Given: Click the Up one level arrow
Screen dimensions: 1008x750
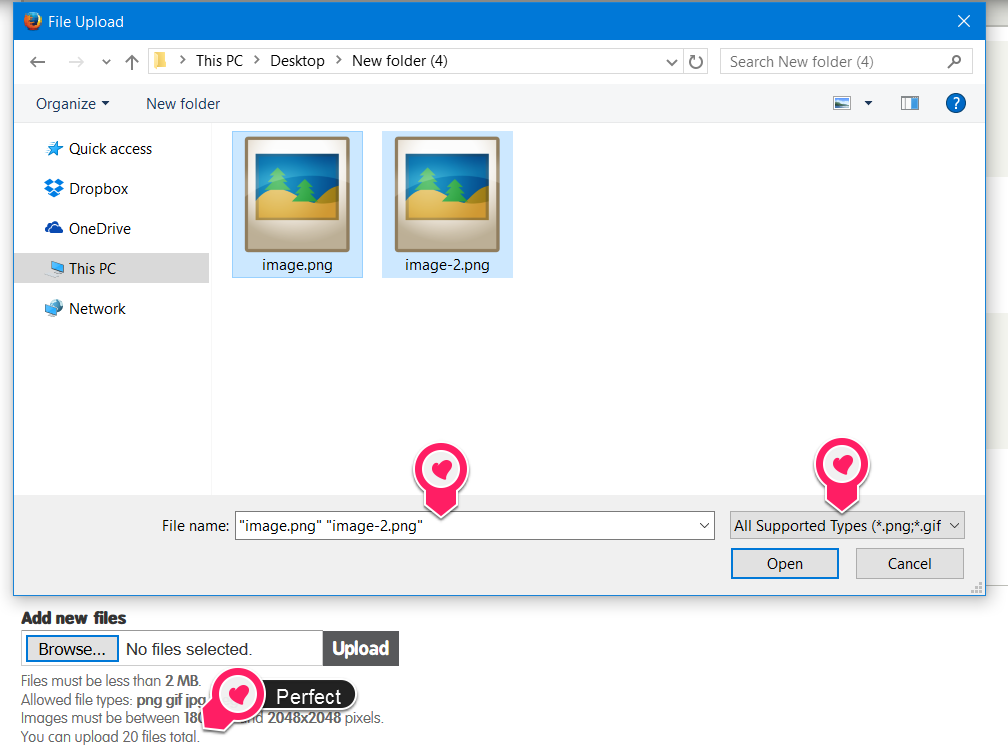Looking at the screenshot, I should pos(131,62).
